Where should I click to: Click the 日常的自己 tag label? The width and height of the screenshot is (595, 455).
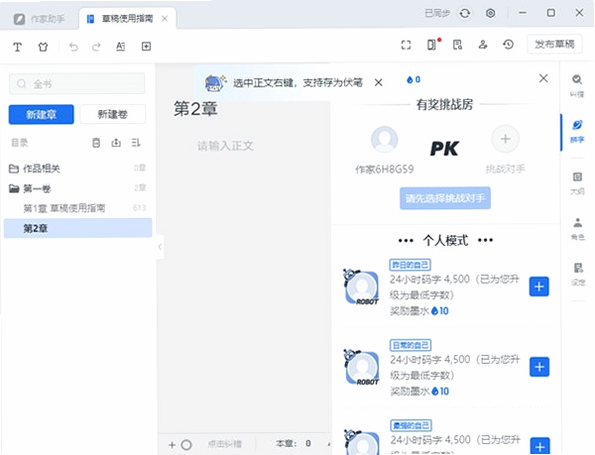point(411,345)
